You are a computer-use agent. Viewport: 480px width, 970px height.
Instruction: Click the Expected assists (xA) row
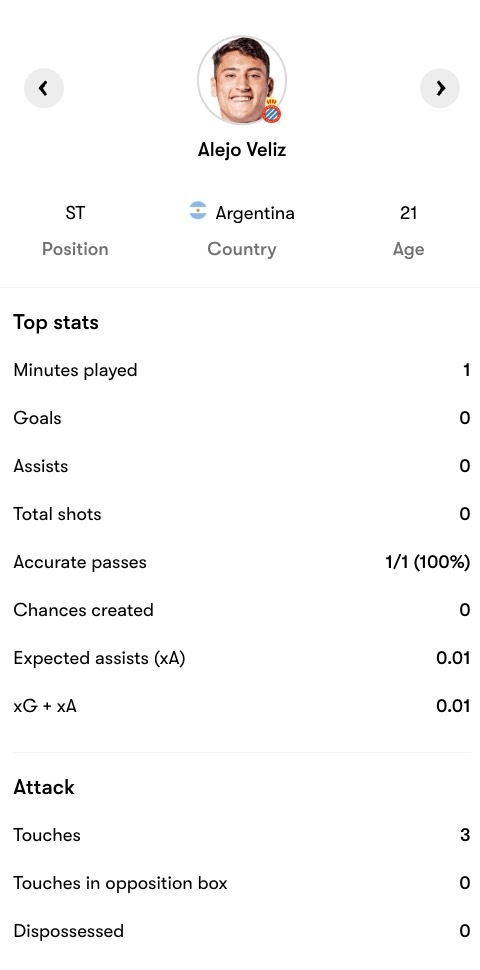pyautogui.click(x=242, y=658)
